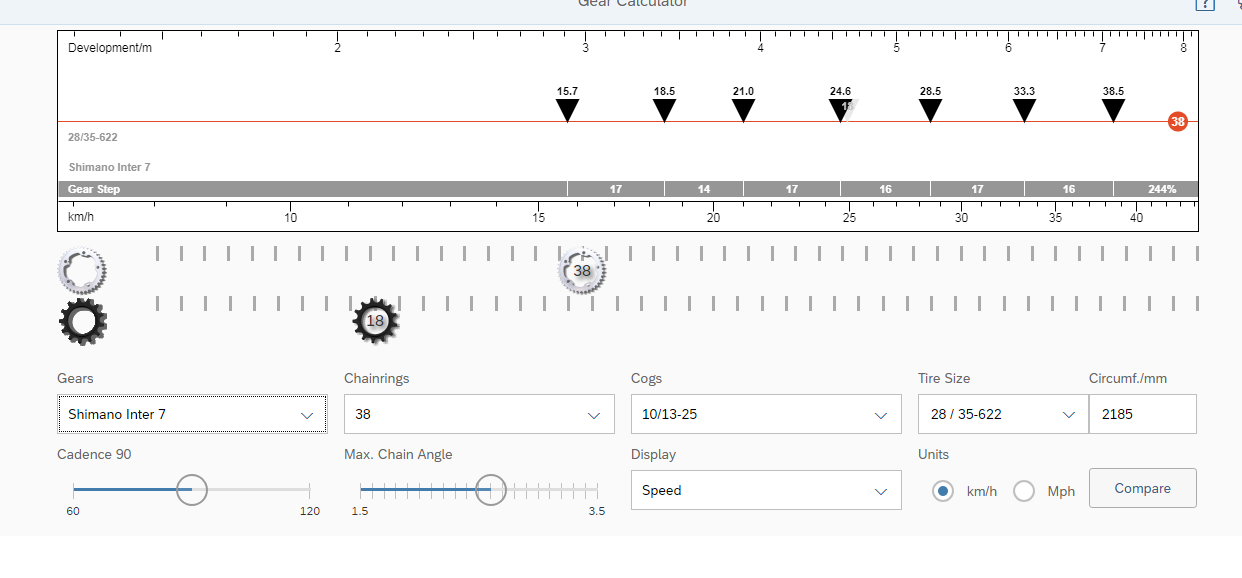The height and width of the screenshot is (578, 1242).
Task: Click the help question mark icon
Action: [x=1205, y=4]
